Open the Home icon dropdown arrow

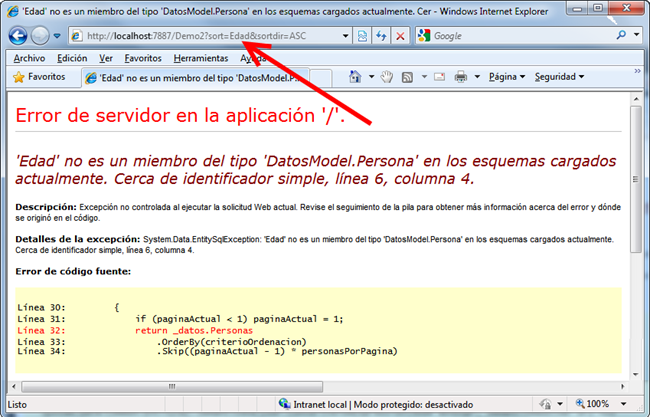[x=371, y=77]
